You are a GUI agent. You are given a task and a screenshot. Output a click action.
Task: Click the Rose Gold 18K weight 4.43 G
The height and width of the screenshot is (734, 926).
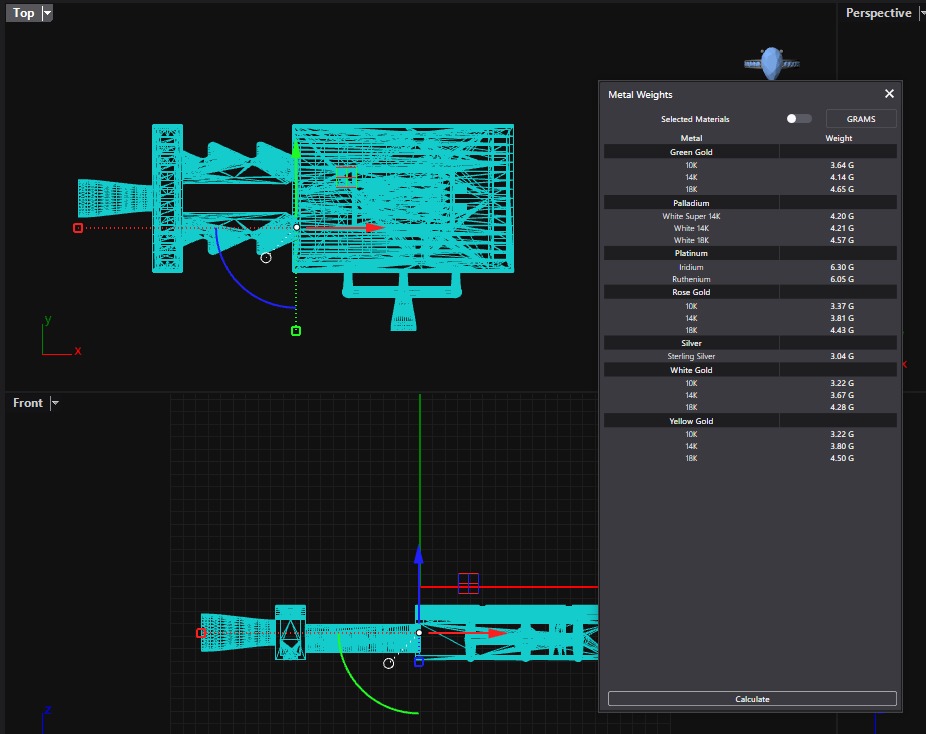(x=842, y=330)
